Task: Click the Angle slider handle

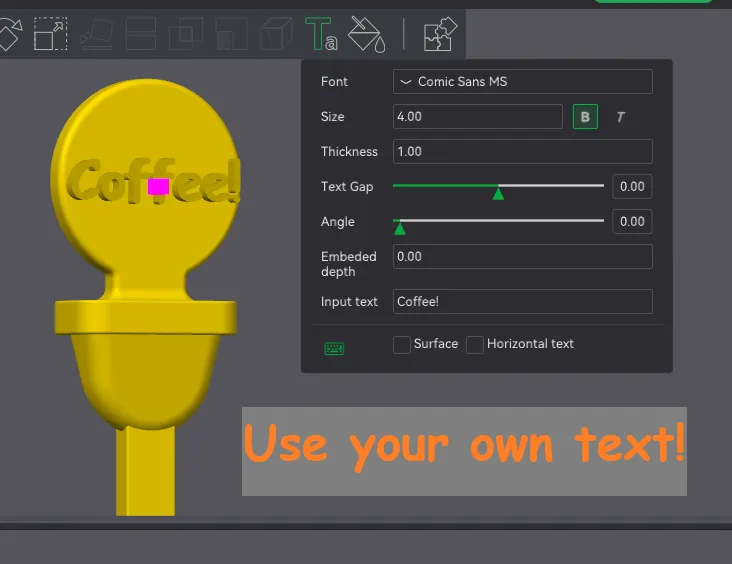Action: pyautogui.click(x=400, y=228)
